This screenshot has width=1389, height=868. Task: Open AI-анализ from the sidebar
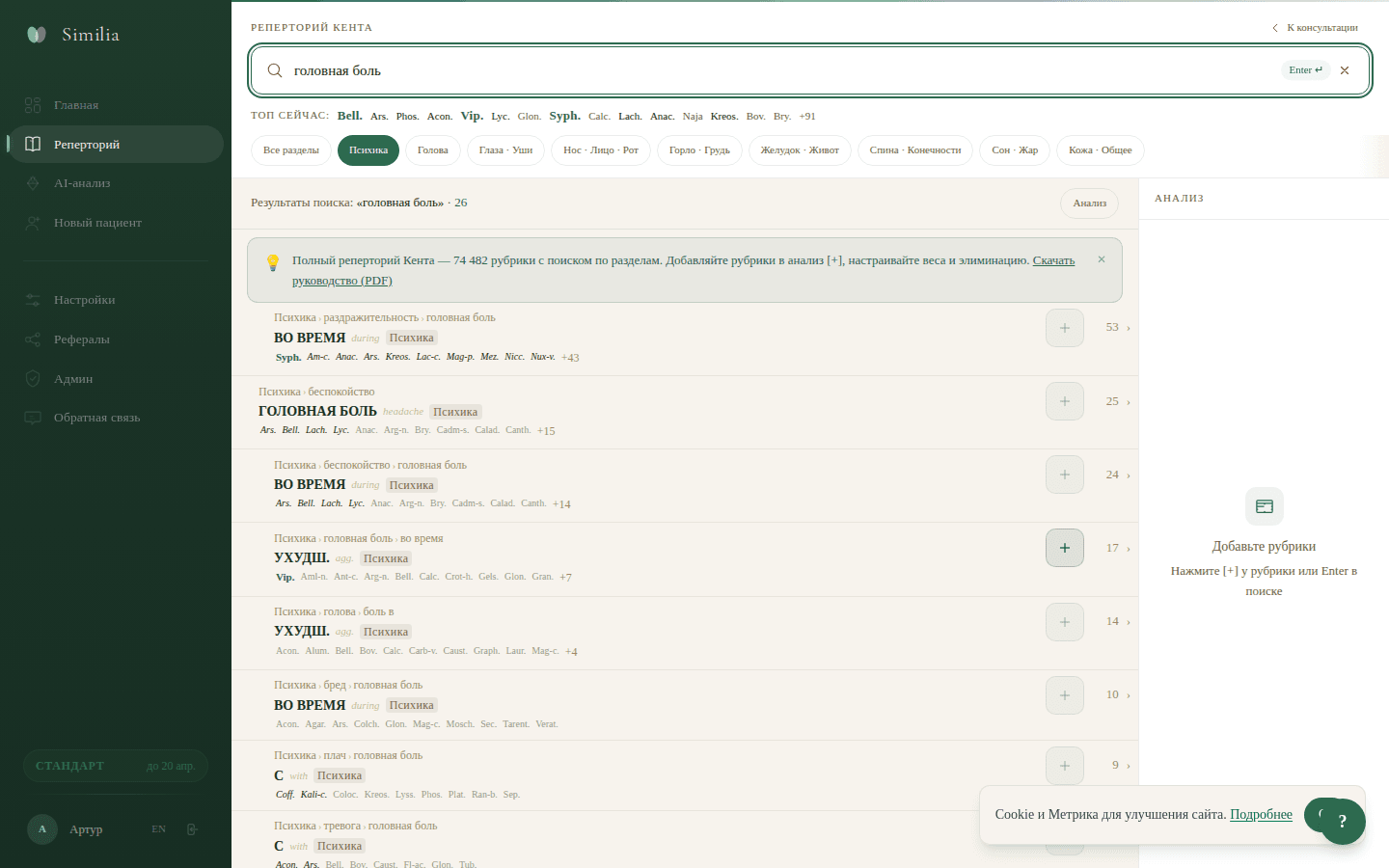click(x=82, y=183)
